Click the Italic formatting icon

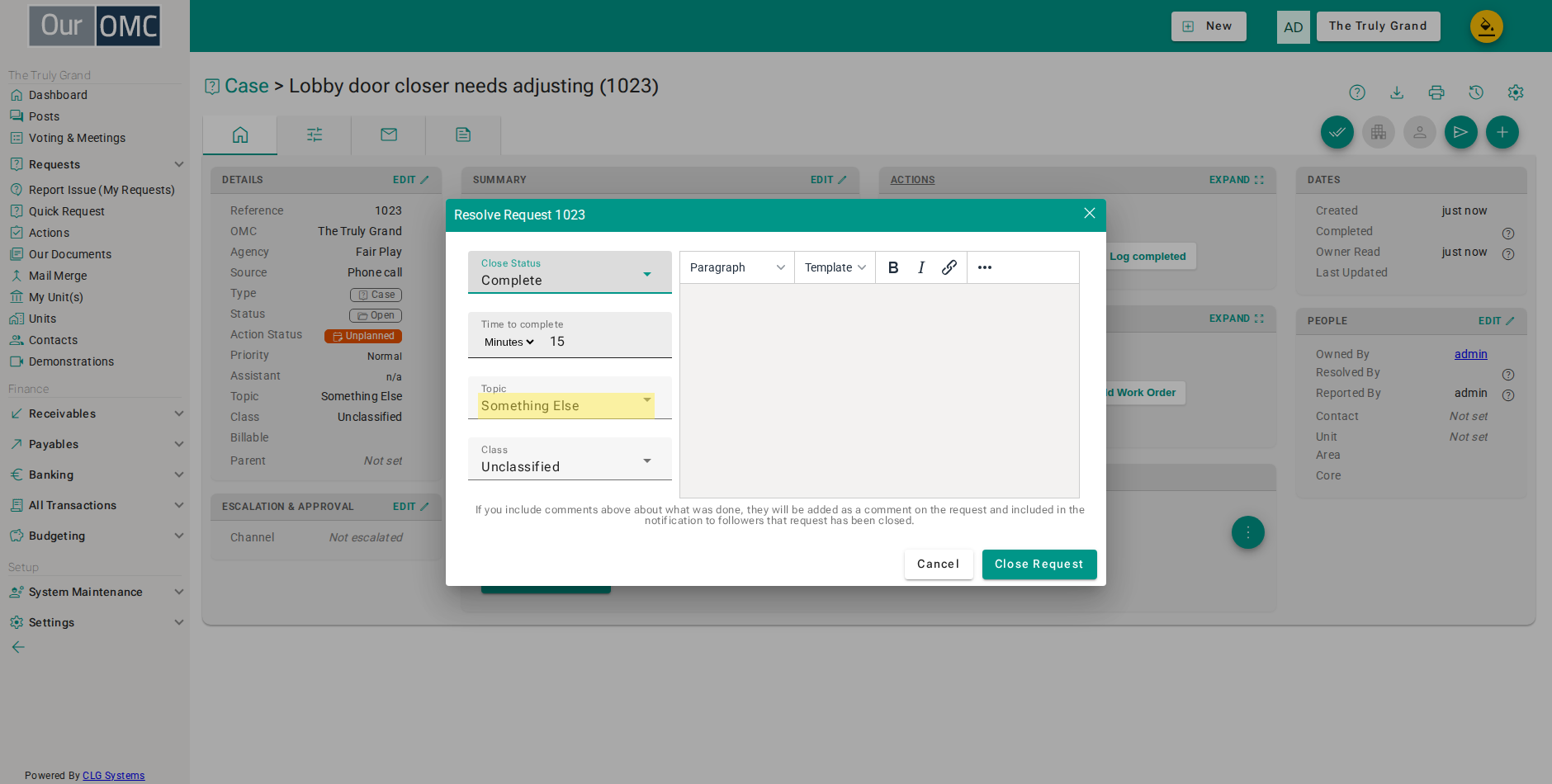[x=921, y=267]
